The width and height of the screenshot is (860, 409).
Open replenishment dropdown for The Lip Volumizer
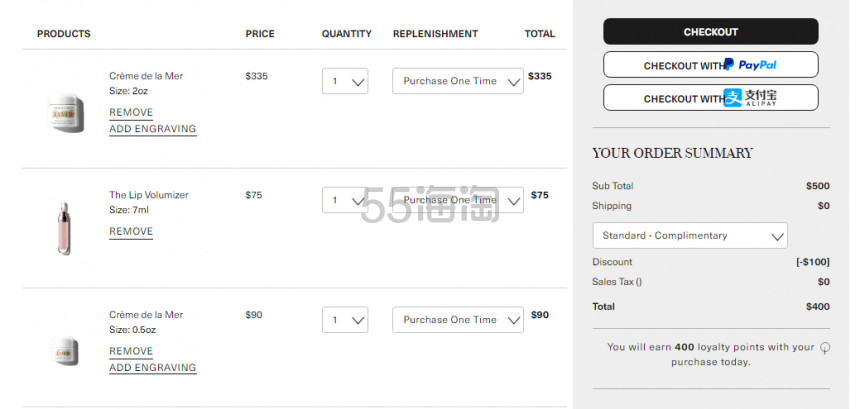458,200
